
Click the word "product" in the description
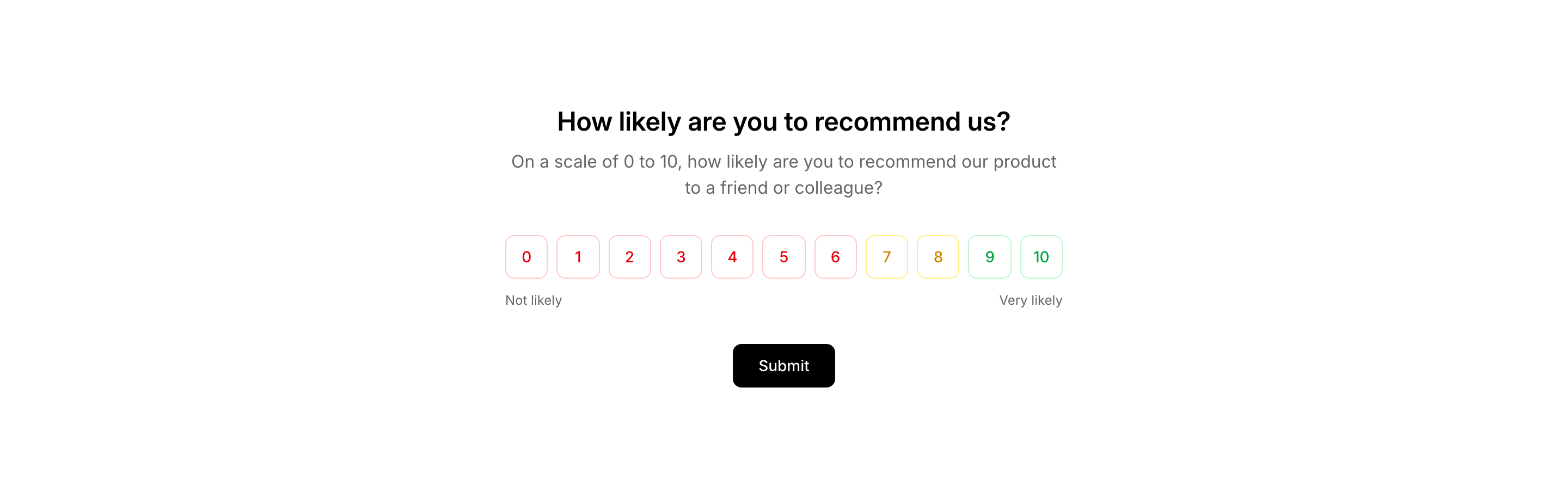tap(1025, 162)
